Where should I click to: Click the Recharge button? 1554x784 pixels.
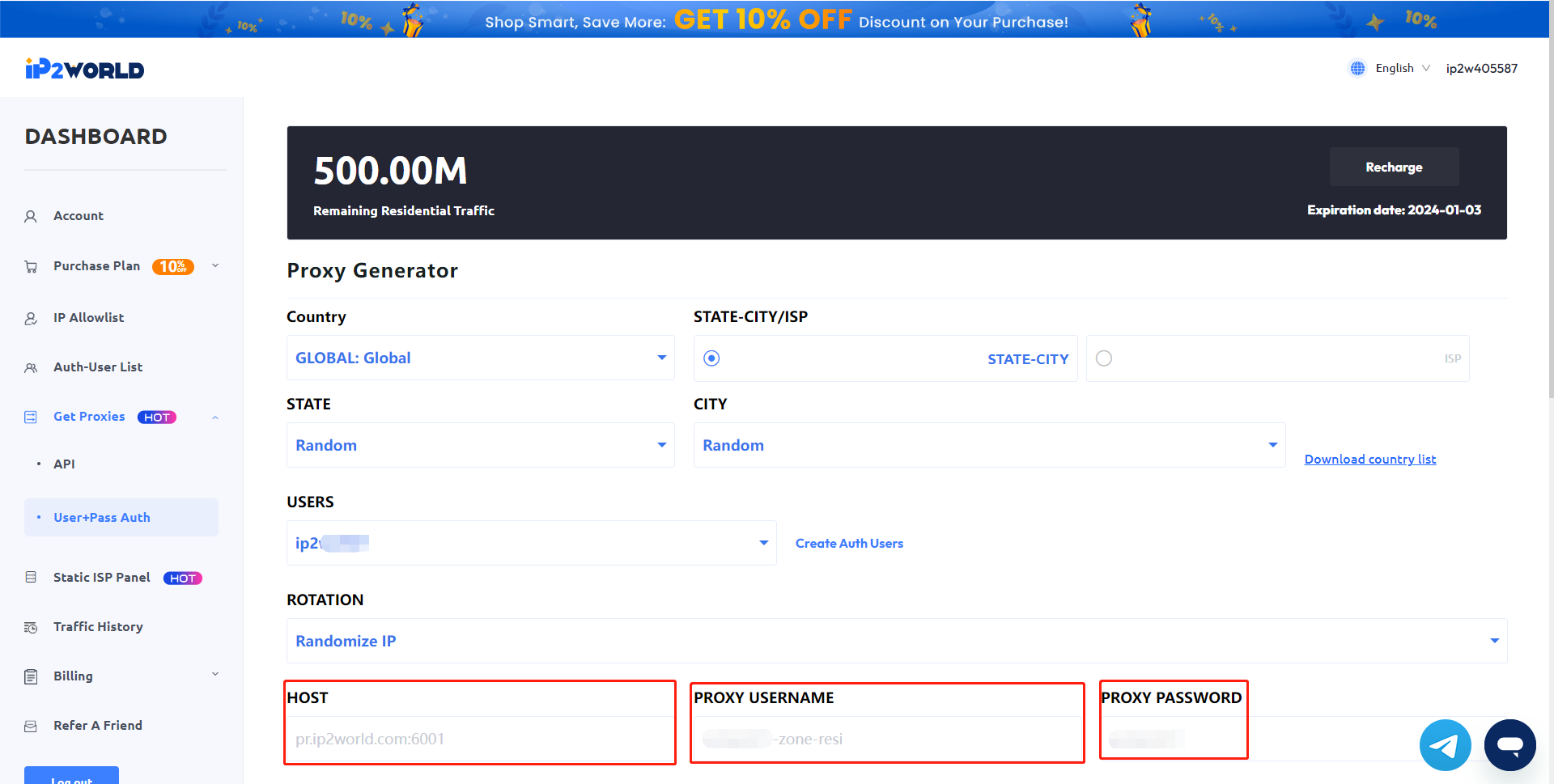tap(1394, 167)
